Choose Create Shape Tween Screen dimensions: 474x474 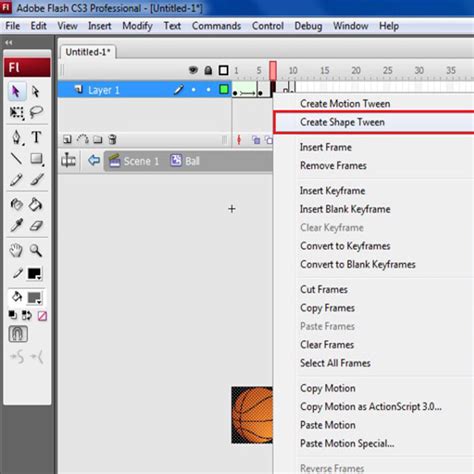pos(374,122)
